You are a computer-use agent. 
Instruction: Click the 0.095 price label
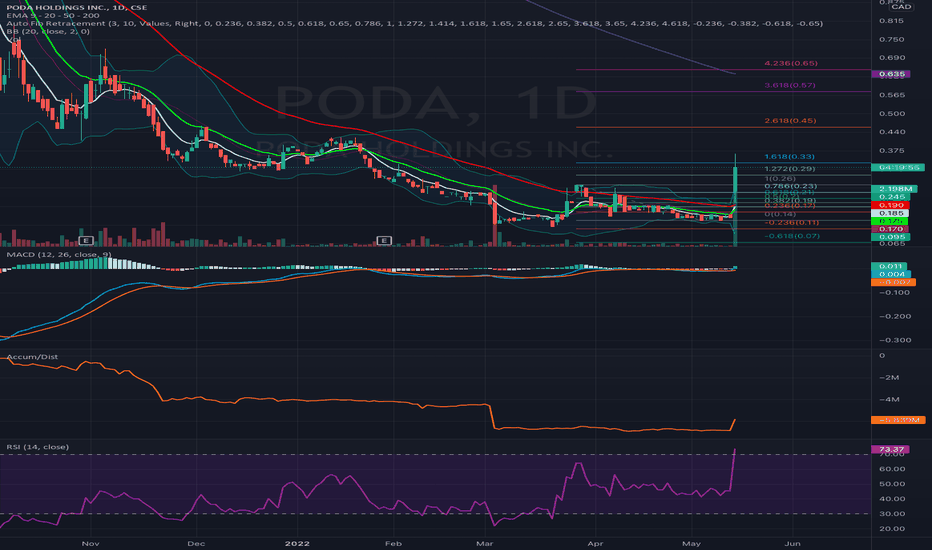[890, 237]
